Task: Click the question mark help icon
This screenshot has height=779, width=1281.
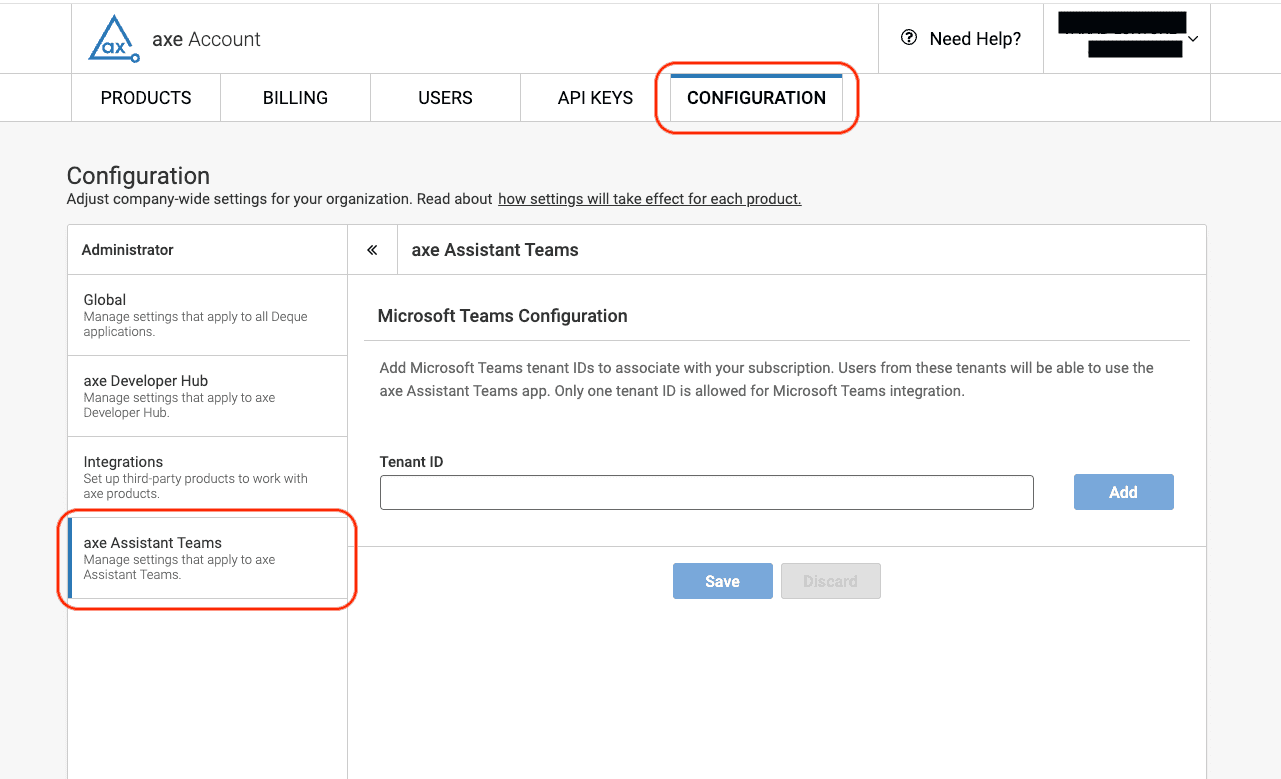Action: [909, 38]
